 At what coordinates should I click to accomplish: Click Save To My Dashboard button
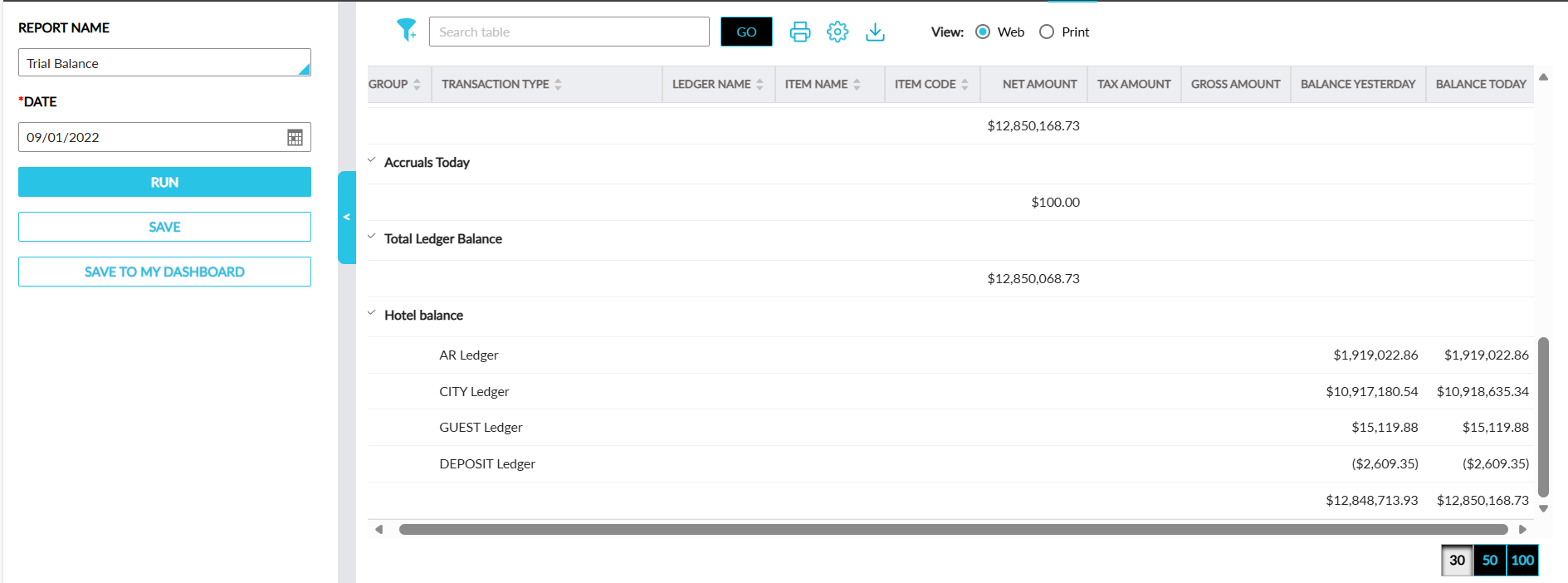(x=164, y=272)
